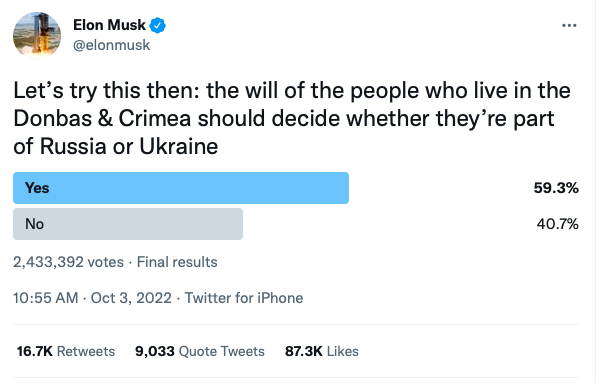
Task: Click the 40.7% result percentage
Action: (557, 224)
